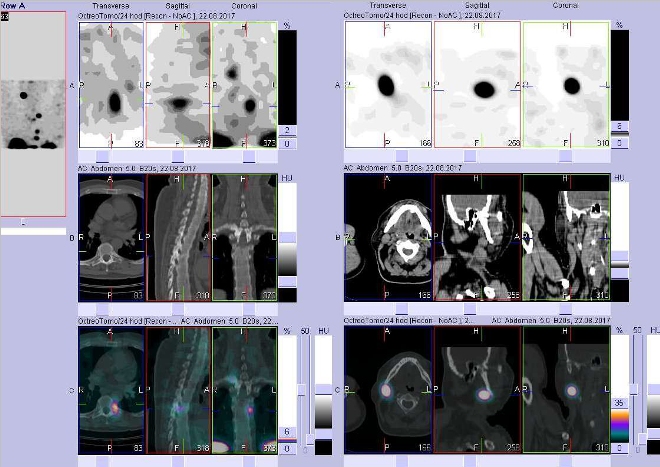Click slice slider under left transverse SPECT

point(102,156)
